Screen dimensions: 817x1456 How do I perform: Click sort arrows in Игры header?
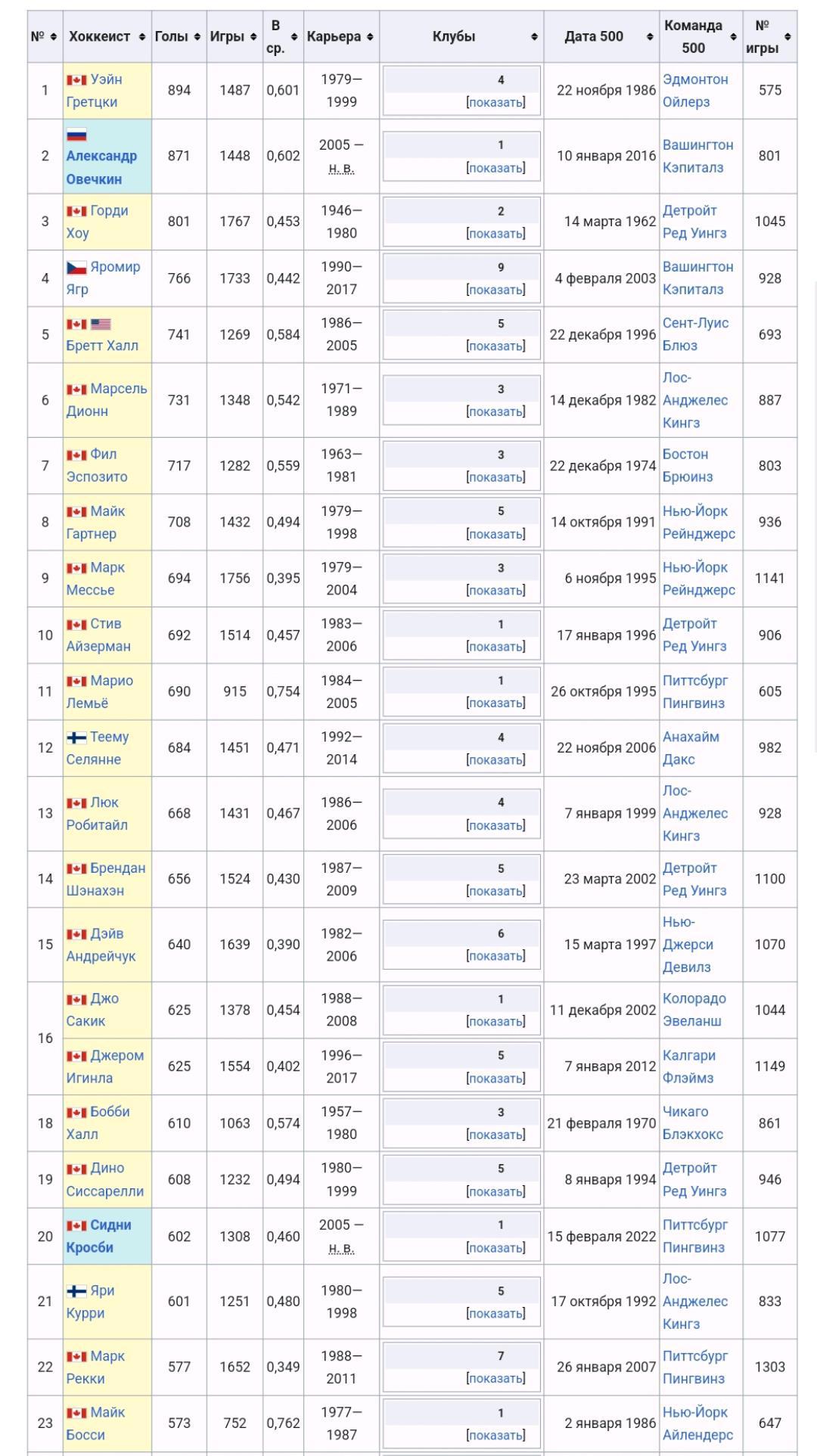click(253, 37)
